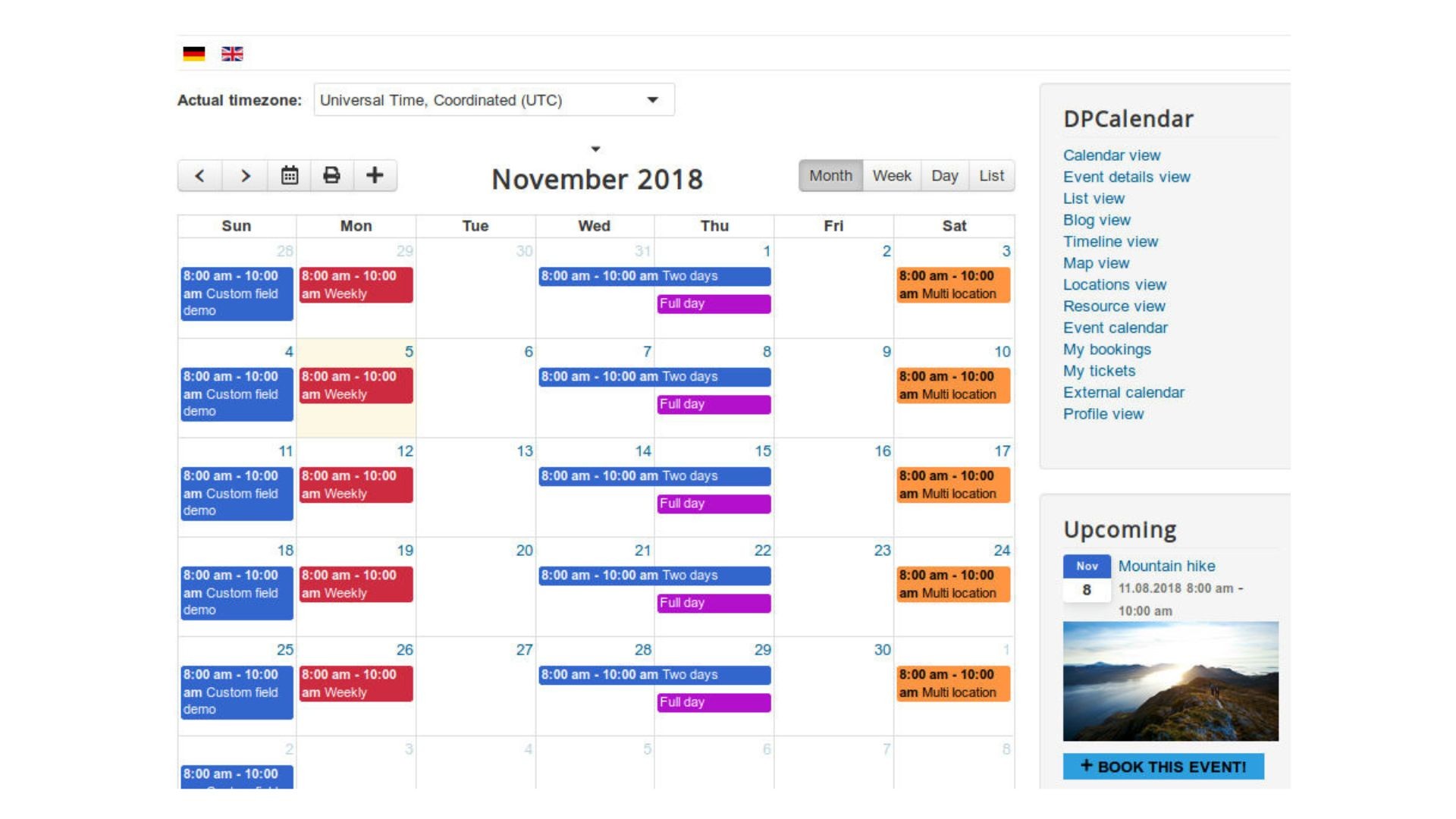Print the calendar using the printer icon
The width and height of the screenshot is (1456, 819).
tap(331, 176)
